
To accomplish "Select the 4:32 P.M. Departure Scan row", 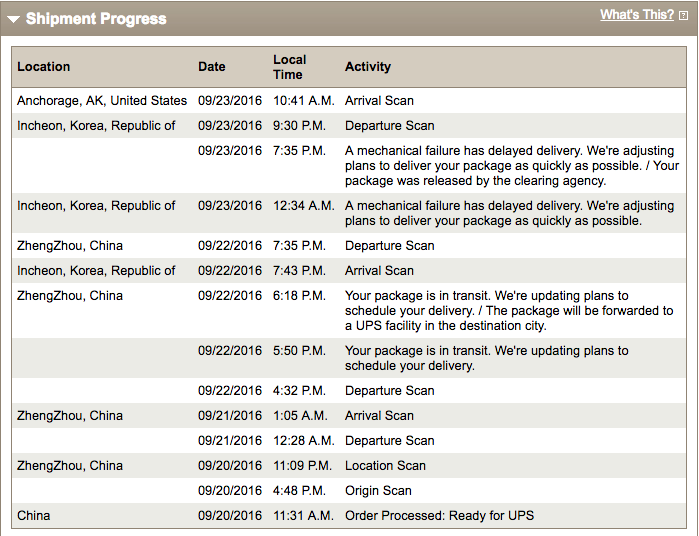I will 349,391.
